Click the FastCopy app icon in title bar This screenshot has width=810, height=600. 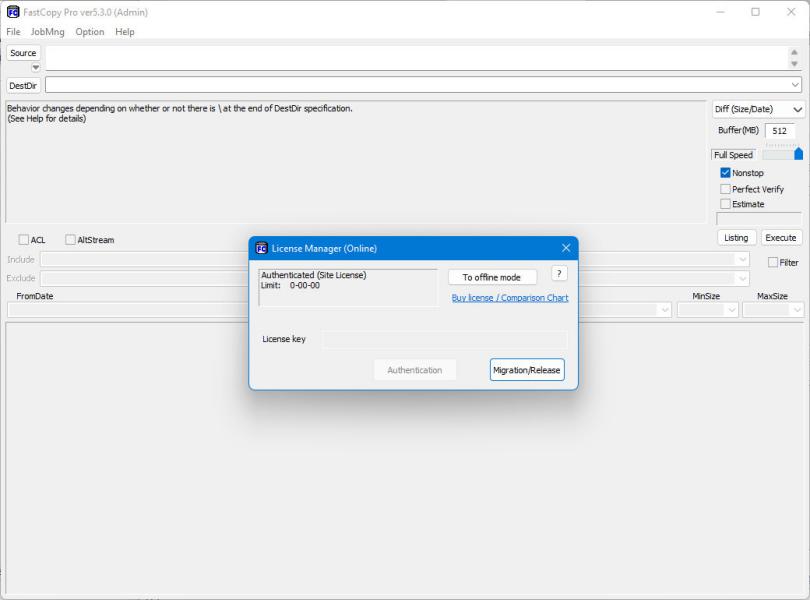[x=13, y=12]
